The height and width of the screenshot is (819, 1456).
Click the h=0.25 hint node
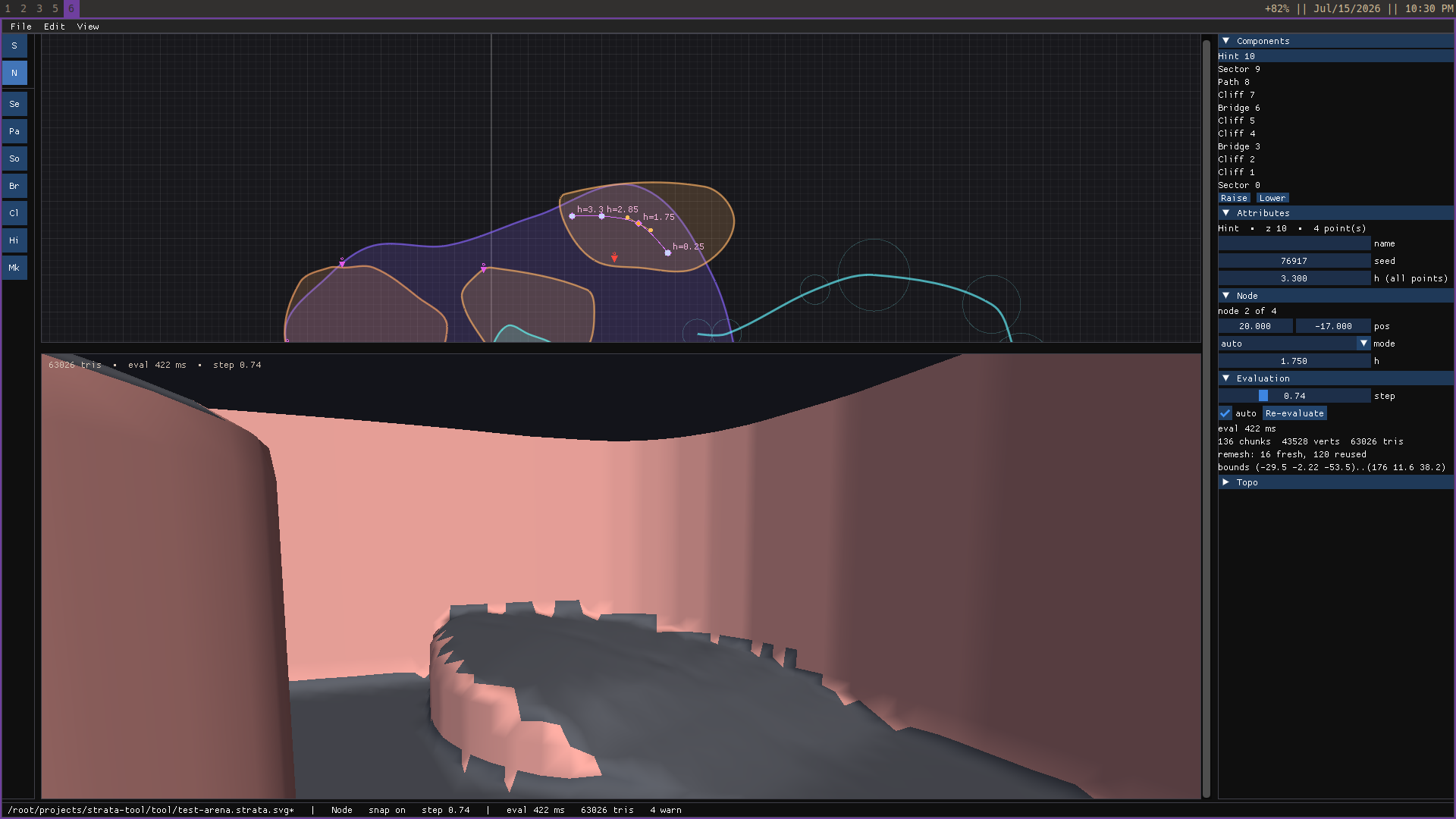(667, 253)
